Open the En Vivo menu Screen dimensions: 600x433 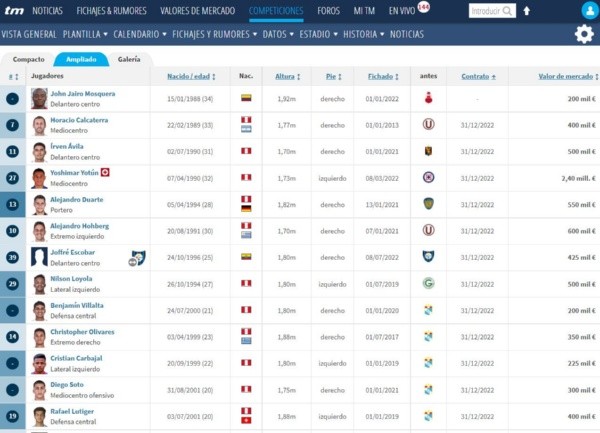point(402,11)
